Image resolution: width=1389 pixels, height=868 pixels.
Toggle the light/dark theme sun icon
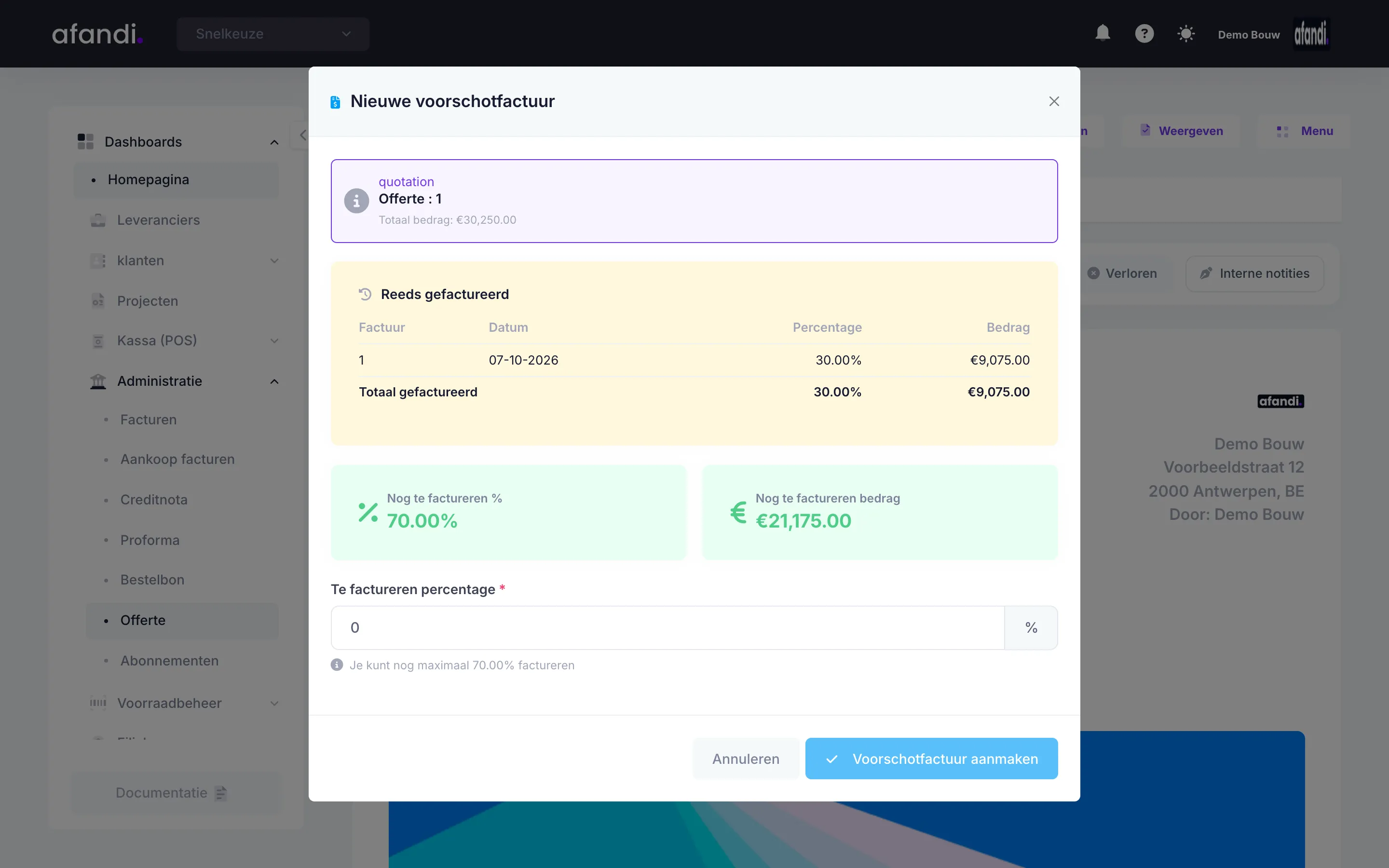[x=1186, y=33]
